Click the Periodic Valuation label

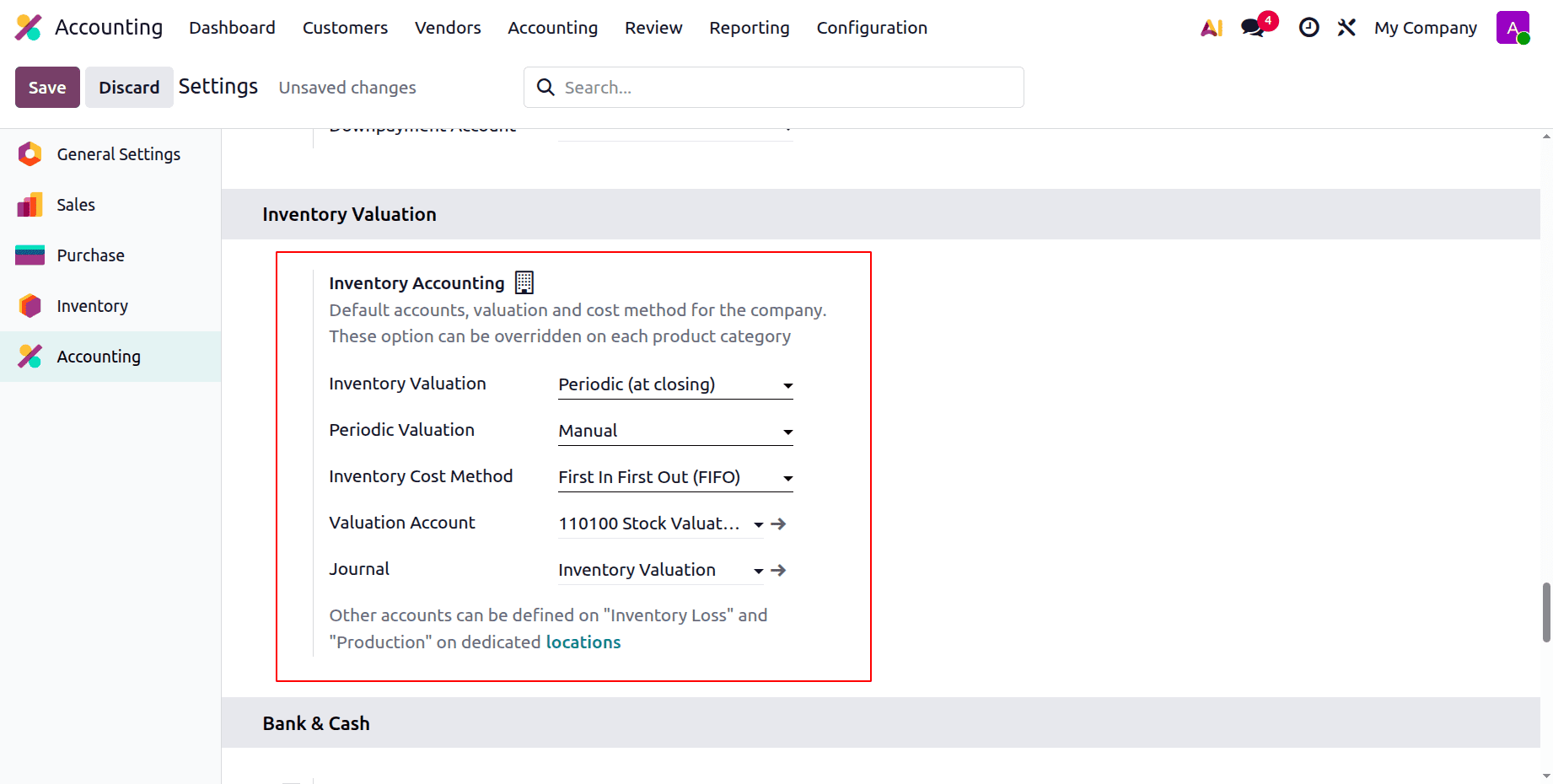click(401, 430)
